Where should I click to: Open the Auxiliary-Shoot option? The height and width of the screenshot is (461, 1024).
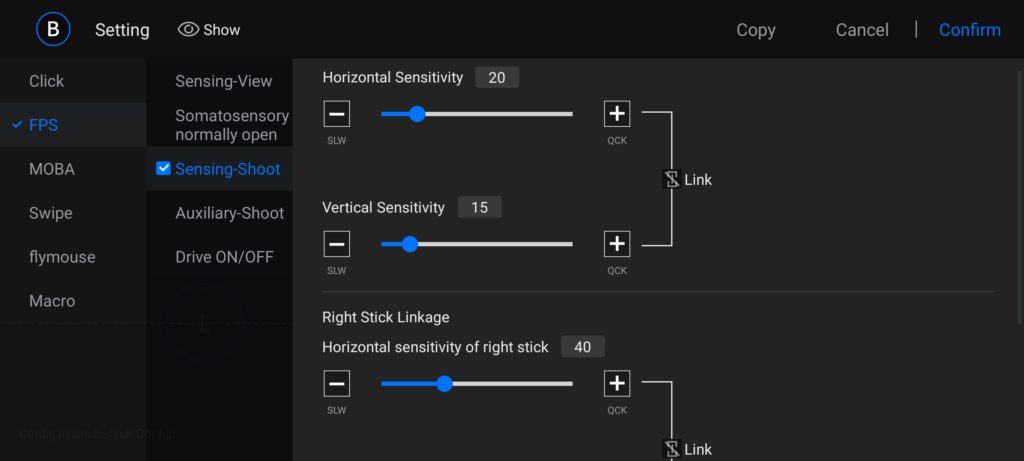coord(229,213)
